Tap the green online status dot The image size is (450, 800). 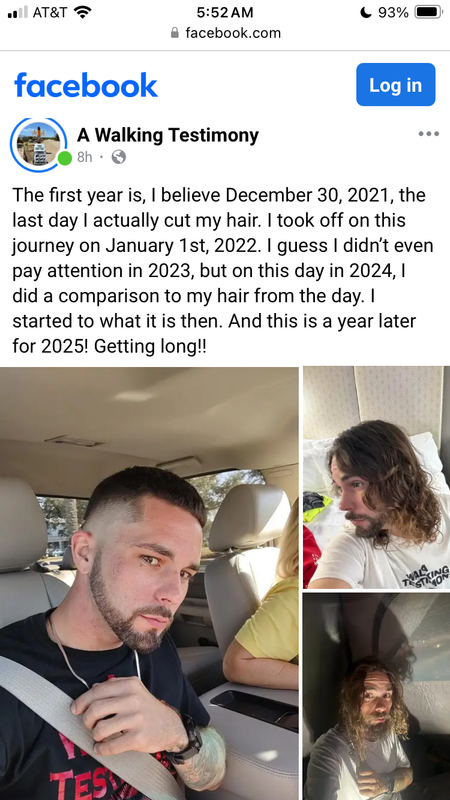point(64,158)
